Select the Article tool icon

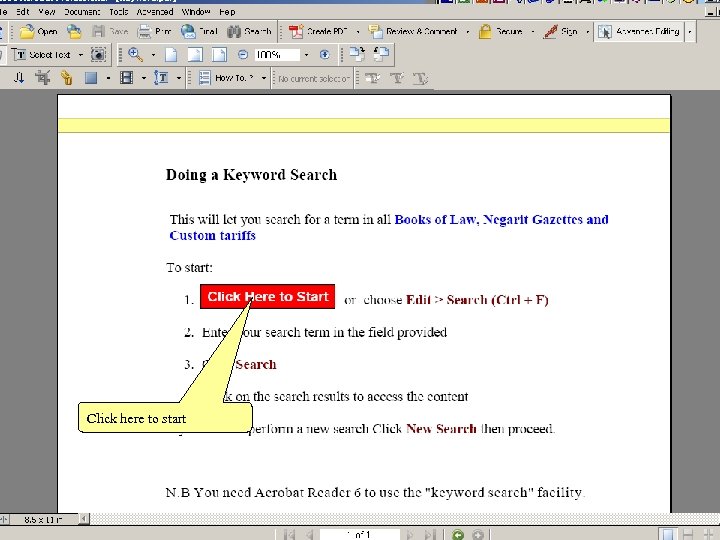19,78
